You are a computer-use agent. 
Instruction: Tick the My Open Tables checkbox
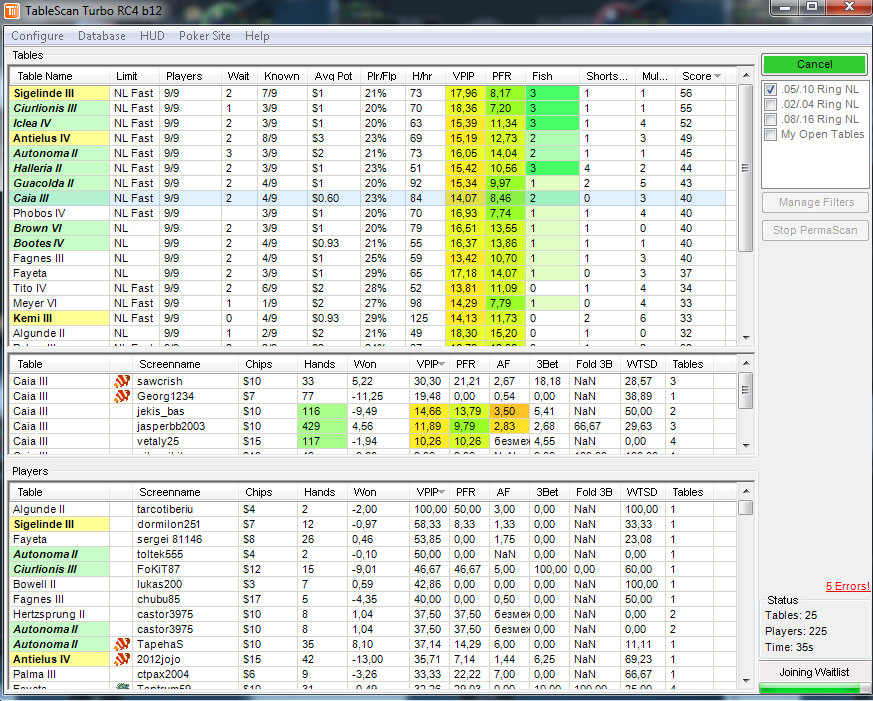(770, 134)
